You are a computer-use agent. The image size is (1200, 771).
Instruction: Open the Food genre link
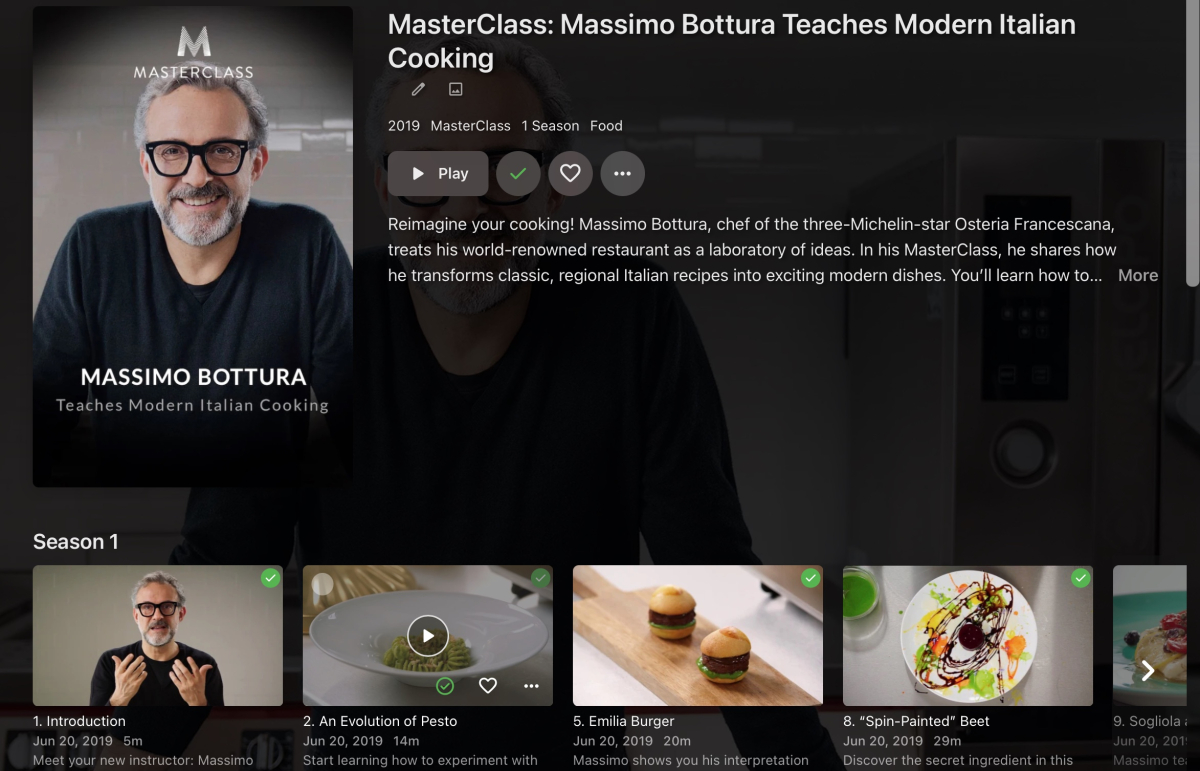606,126
